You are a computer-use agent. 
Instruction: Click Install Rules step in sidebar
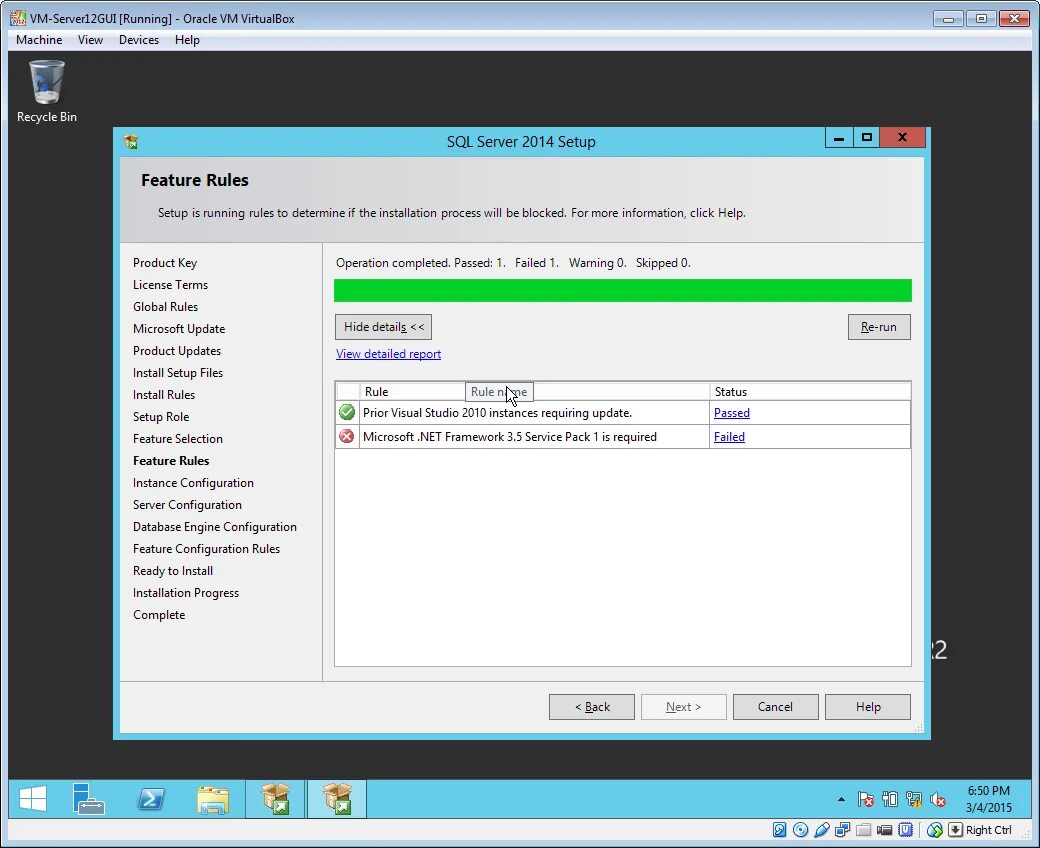tap(163, 394)
